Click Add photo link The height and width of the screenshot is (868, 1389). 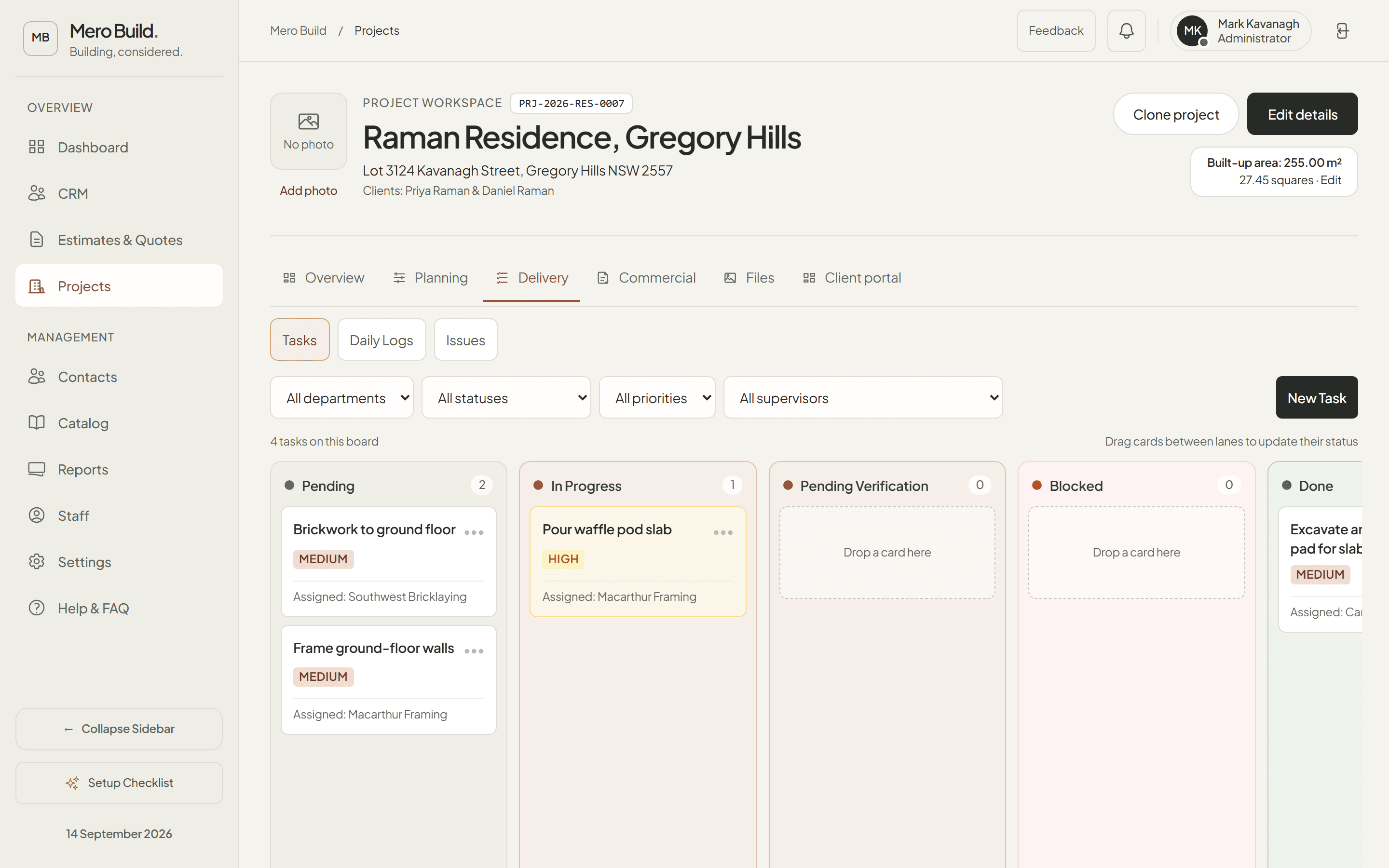click(308, 190)
